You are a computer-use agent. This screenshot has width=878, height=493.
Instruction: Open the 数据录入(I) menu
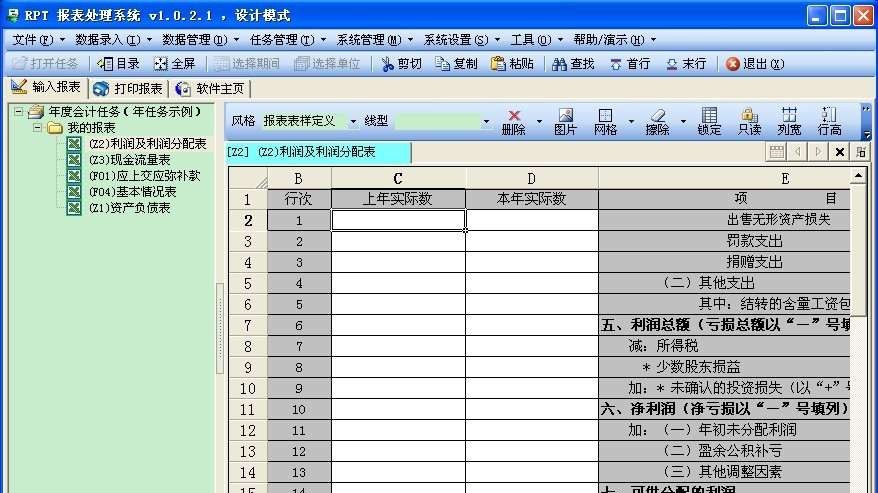[113, 40]
